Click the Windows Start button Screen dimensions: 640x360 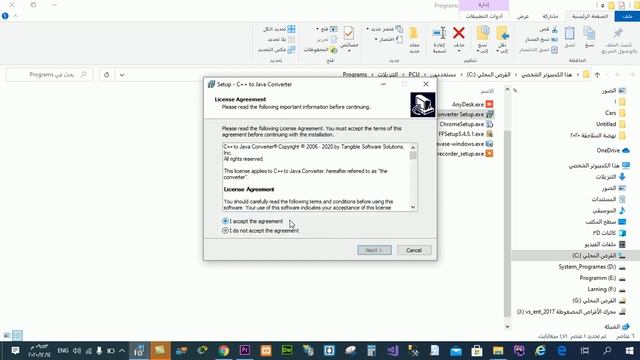click(629, 351)
